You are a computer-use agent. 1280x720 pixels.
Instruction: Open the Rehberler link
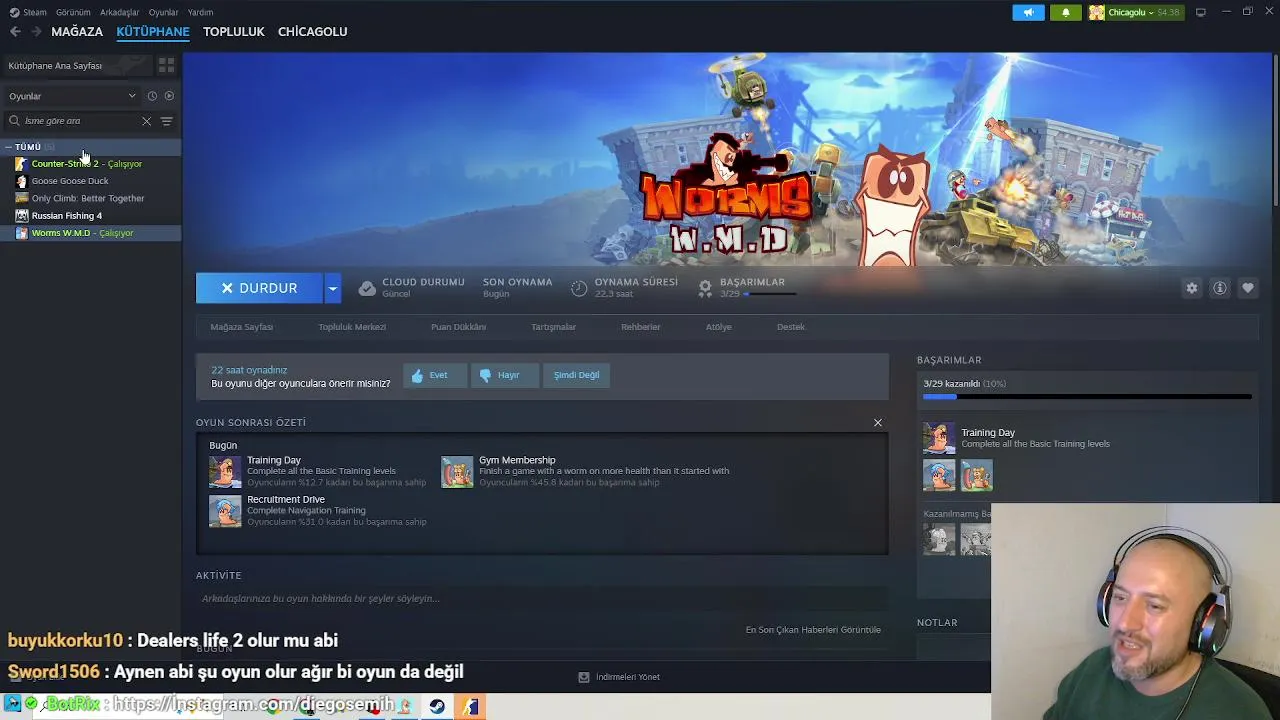coord(641,327)
